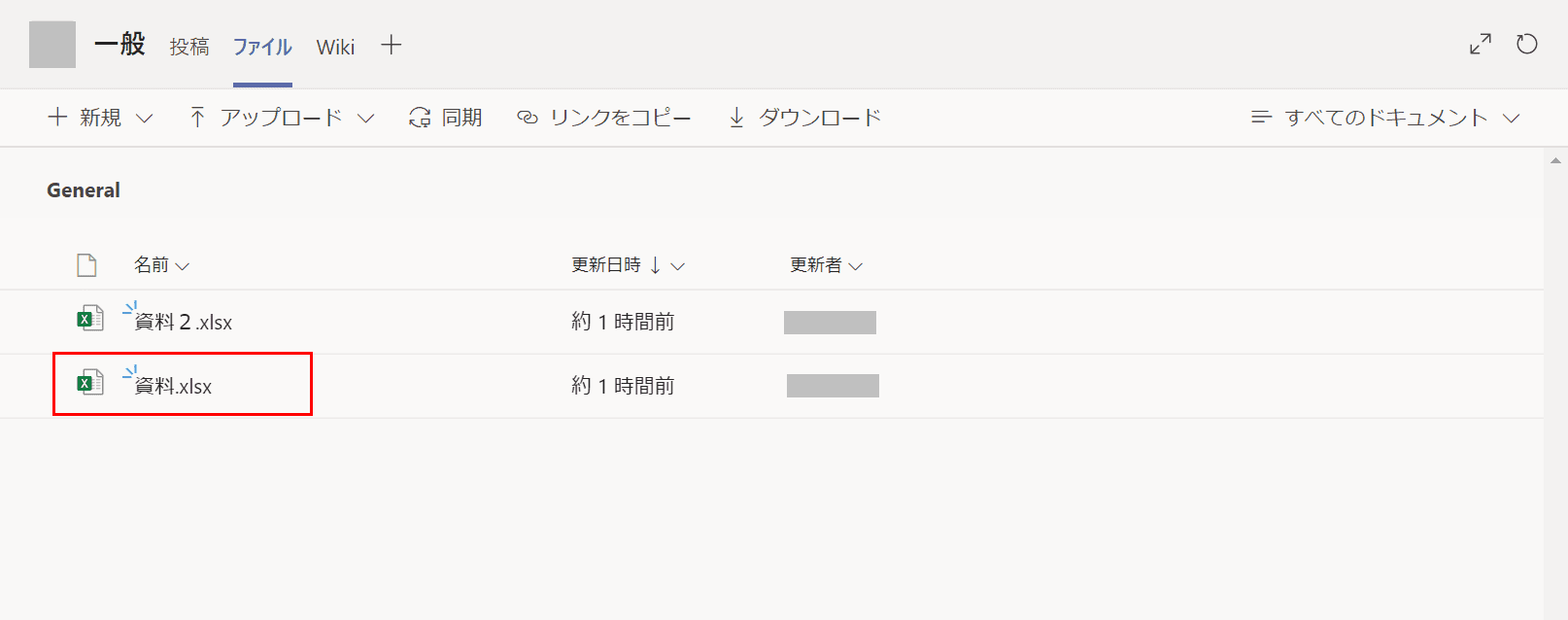This screenshot has width=1568, height=620.
Task: Open the file 資料.xlsx
Action: coord(173,386)
